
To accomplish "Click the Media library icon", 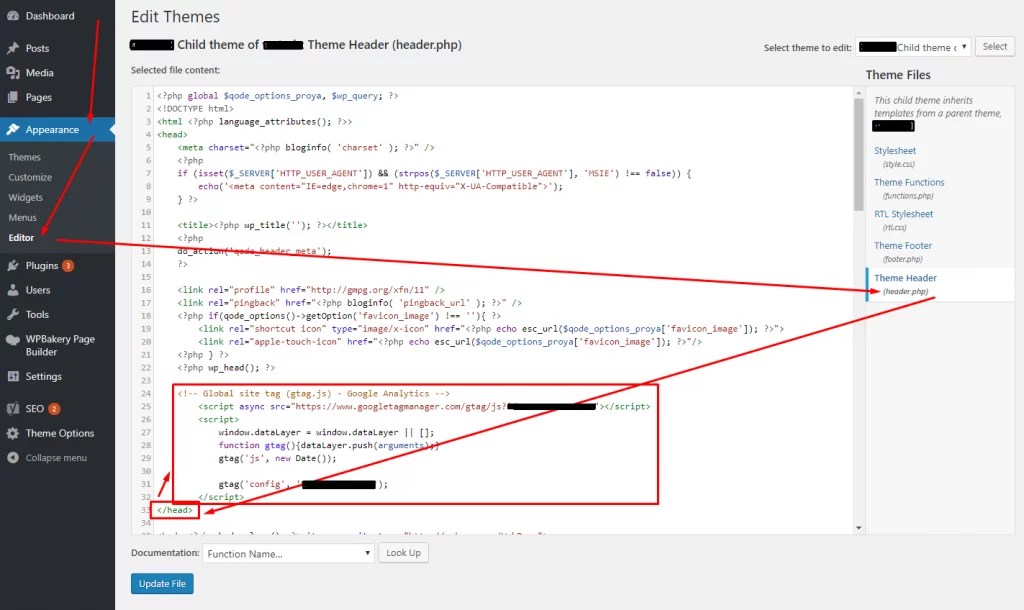I will 12,73.
